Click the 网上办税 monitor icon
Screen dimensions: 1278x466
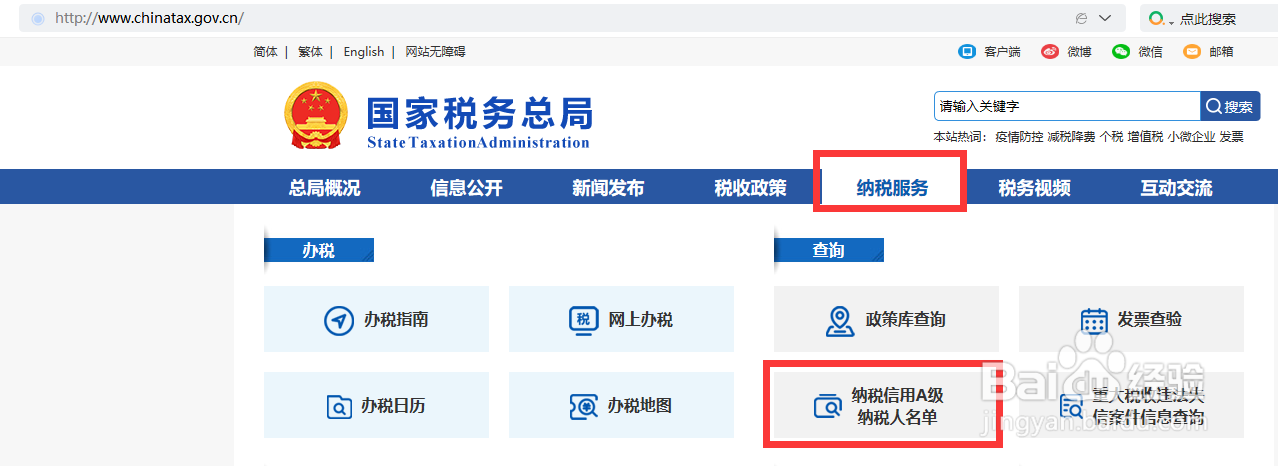point(582,320)
